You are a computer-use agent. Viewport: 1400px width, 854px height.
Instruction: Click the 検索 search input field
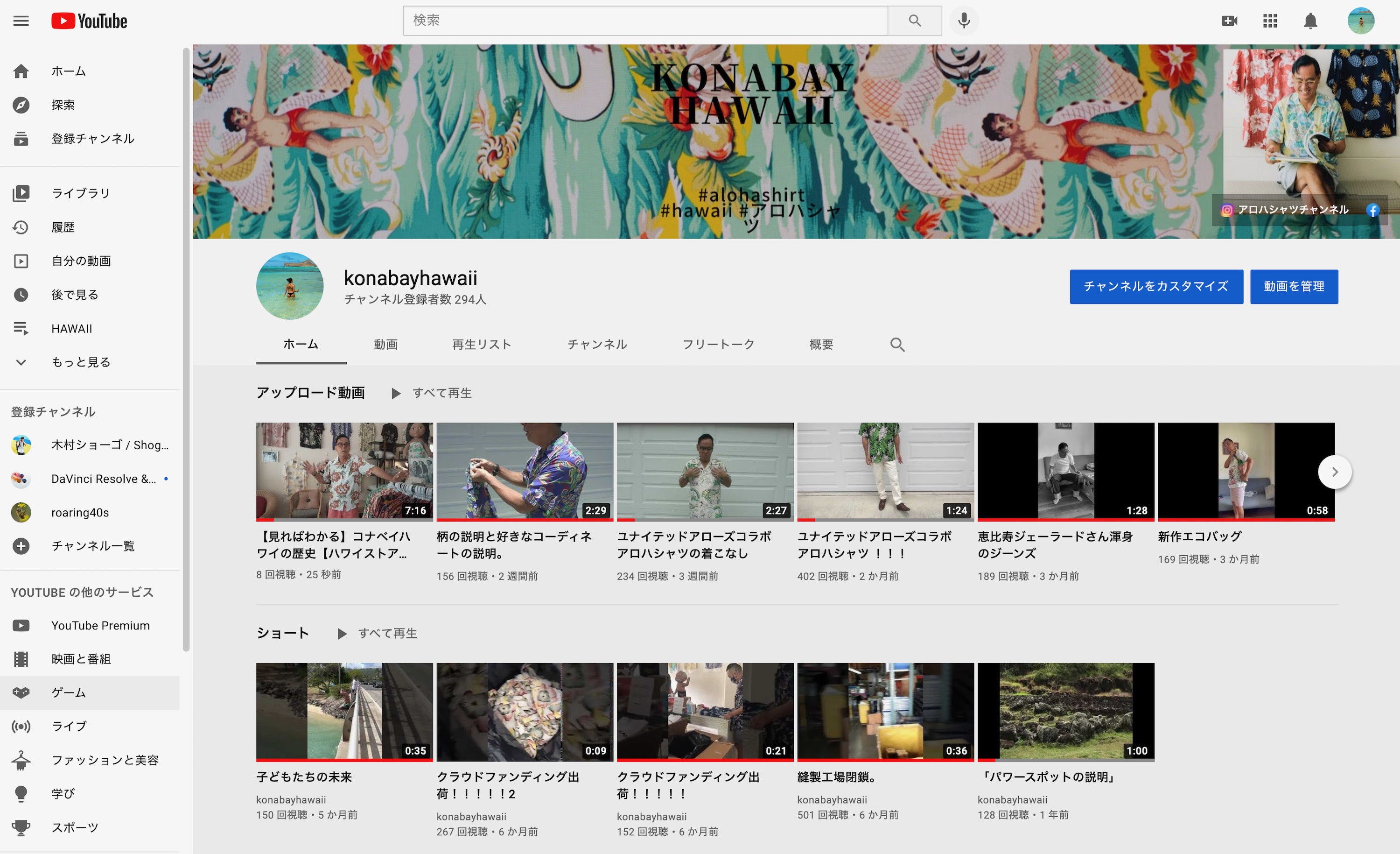pyautogui.click(x=645, y=21)
